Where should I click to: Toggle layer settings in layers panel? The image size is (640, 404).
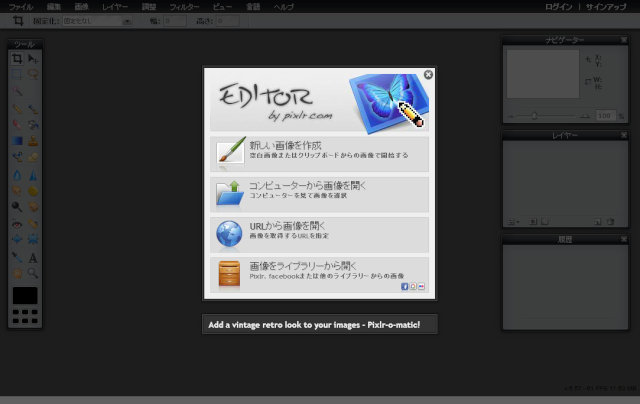pos(513,222)
